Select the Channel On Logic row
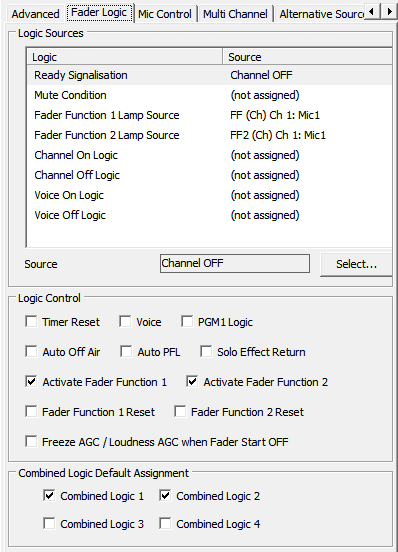This screenshot has height=552, width=398. click(210, 155)
